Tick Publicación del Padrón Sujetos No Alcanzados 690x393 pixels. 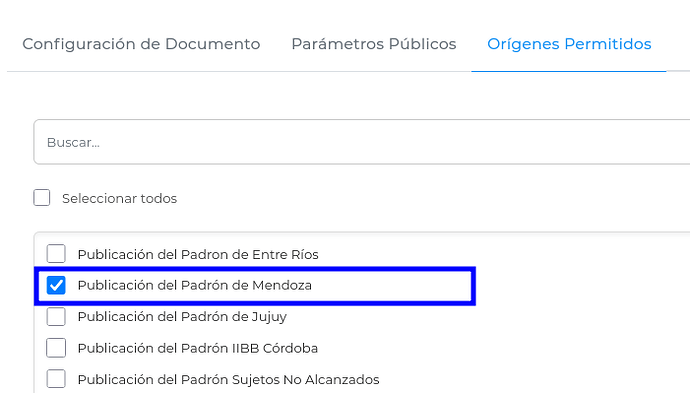pyautogui.click(x=56, y=379)
